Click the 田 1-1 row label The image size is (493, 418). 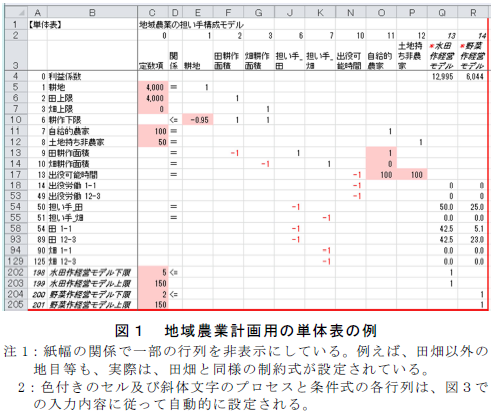(60, 229)
